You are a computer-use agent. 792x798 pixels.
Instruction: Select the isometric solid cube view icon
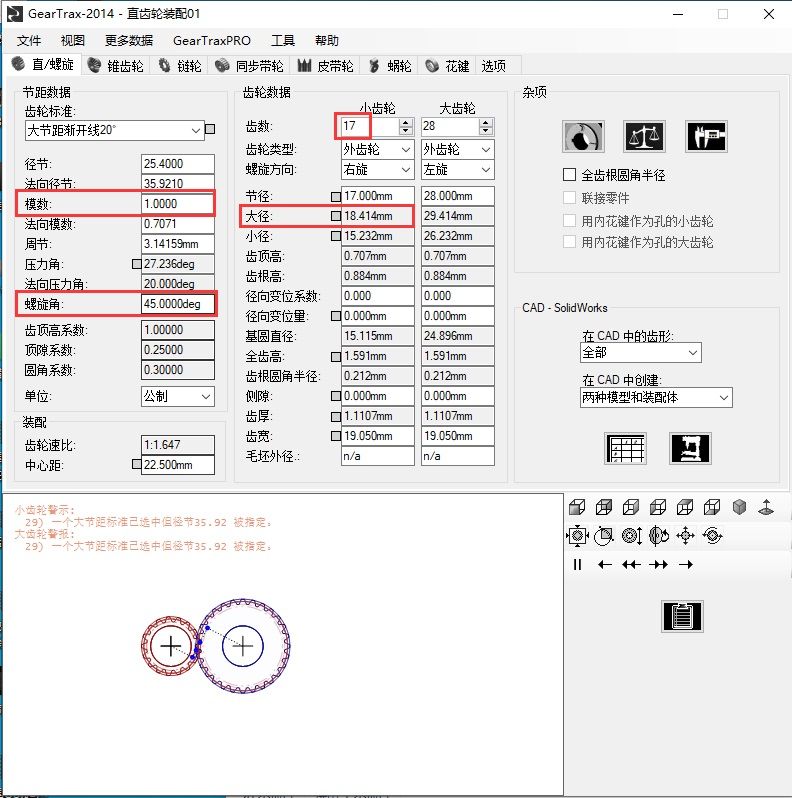coord(739,507)
